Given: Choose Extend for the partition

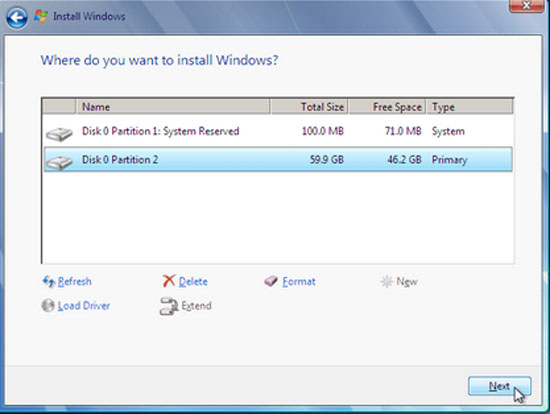Looking at the screenshot, I should (x=196, y=306).
